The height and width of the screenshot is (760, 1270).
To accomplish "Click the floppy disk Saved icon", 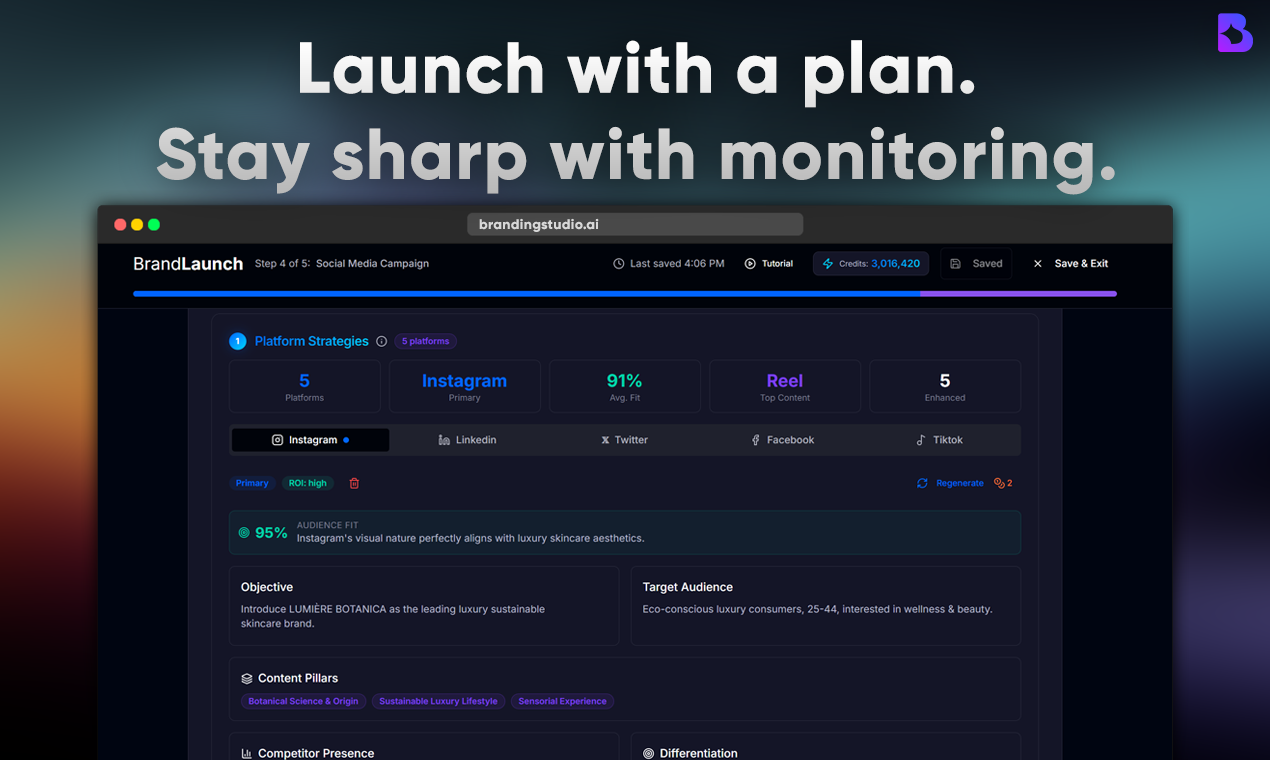I will click(x=955, y=264).
